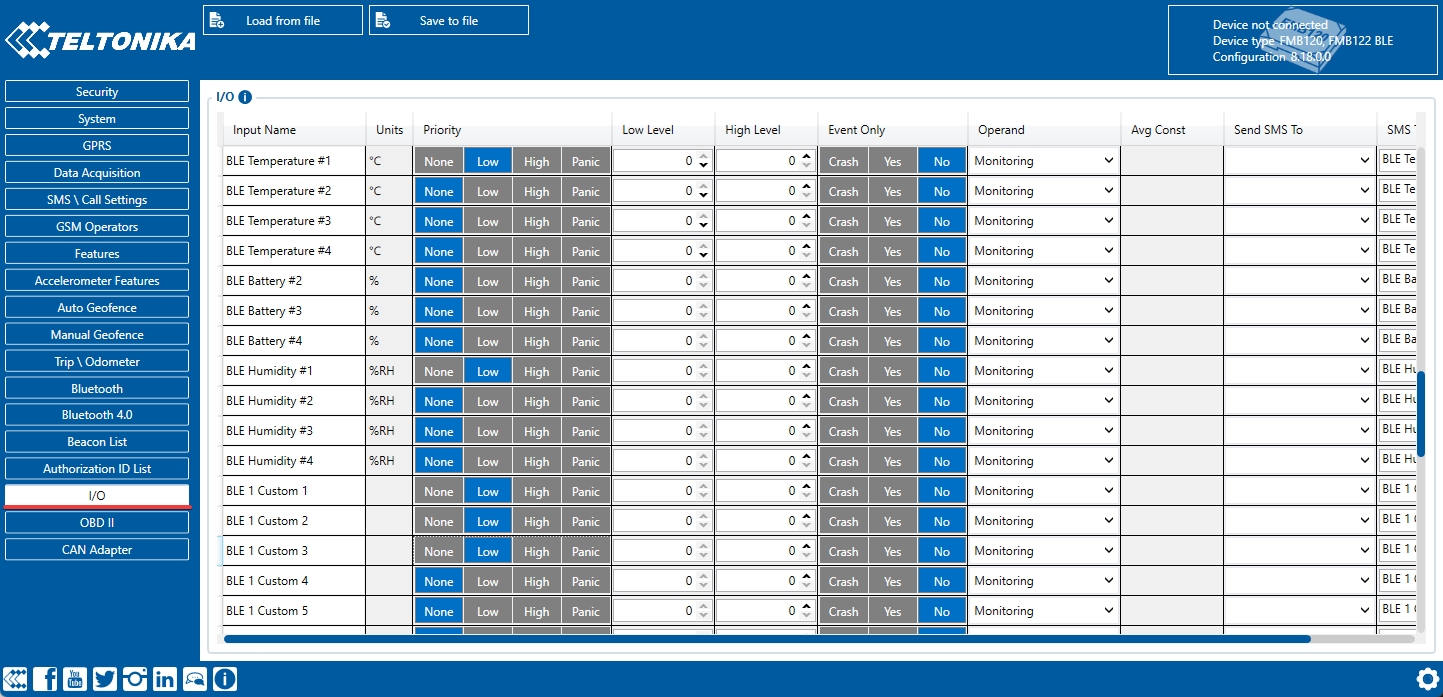This screenshot has width=1443, height=697.
Task: Switch to the Bluetooth 4.0 section
Action: (96, 414)
